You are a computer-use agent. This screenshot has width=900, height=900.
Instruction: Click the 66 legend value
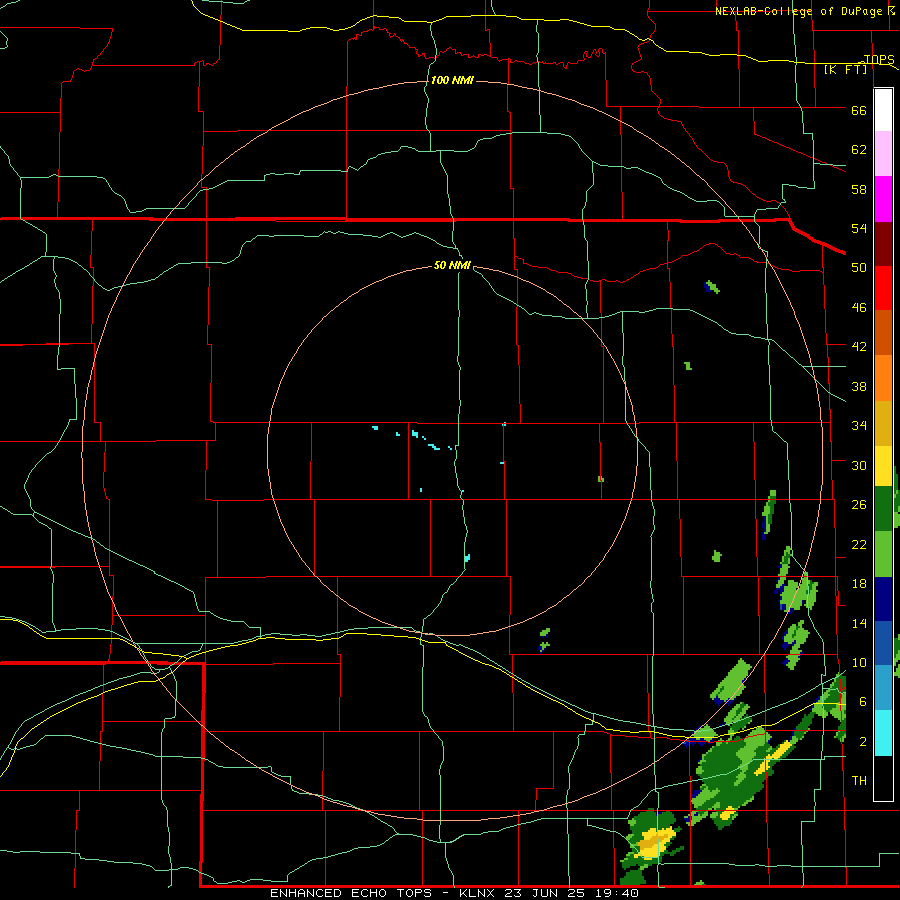point(859,111)
